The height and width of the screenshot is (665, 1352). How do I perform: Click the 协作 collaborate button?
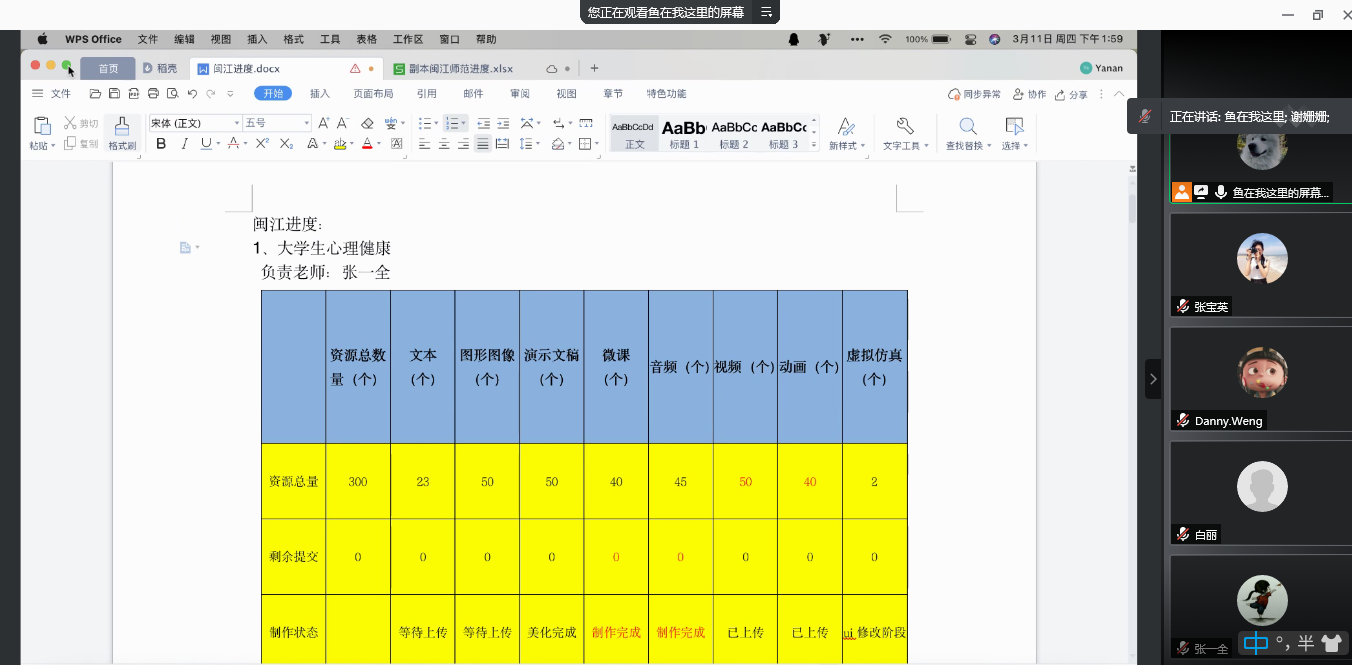(1030, 94)
